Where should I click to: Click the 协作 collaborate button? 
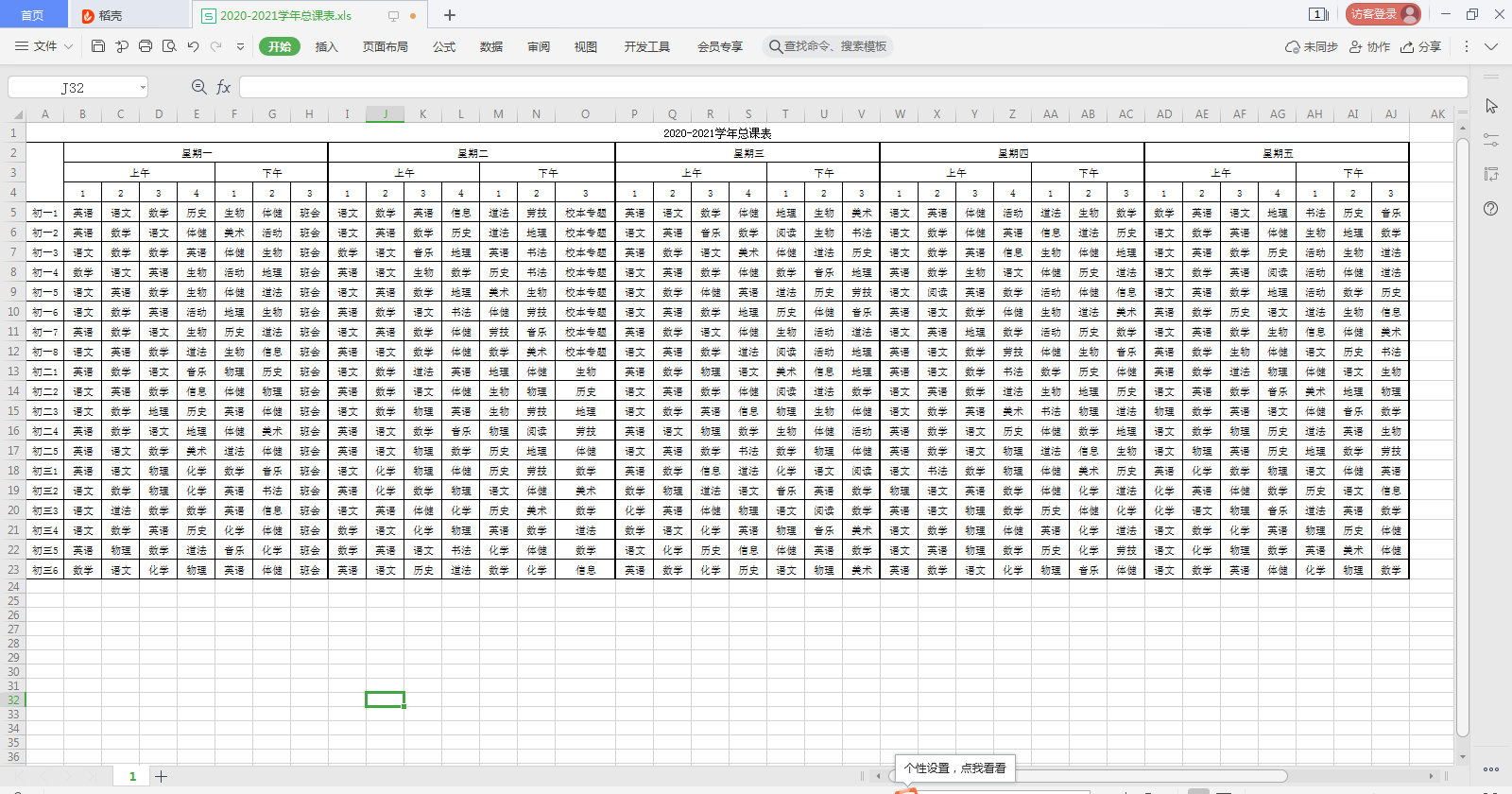coord(1369,46)
